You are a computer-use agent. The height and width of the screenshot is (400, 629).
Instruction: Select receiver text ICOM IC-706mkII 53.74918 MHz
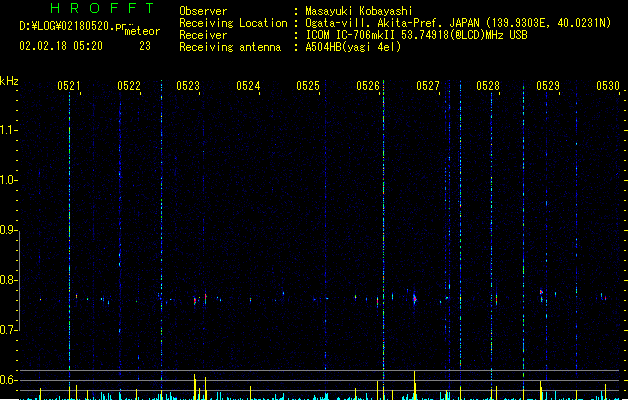[x=416, y=35]
